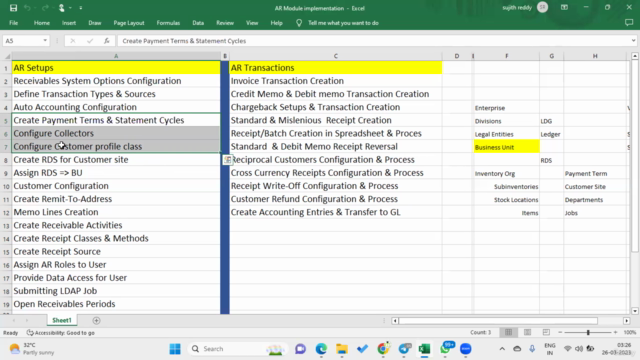
Task: Select column C header
Action: (336, 56)
